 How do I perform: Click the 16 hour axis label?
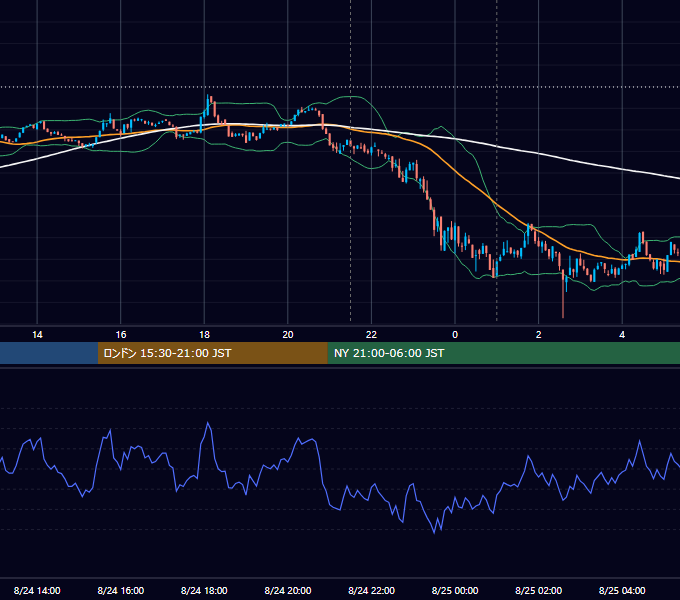click(x=121, y=335)
